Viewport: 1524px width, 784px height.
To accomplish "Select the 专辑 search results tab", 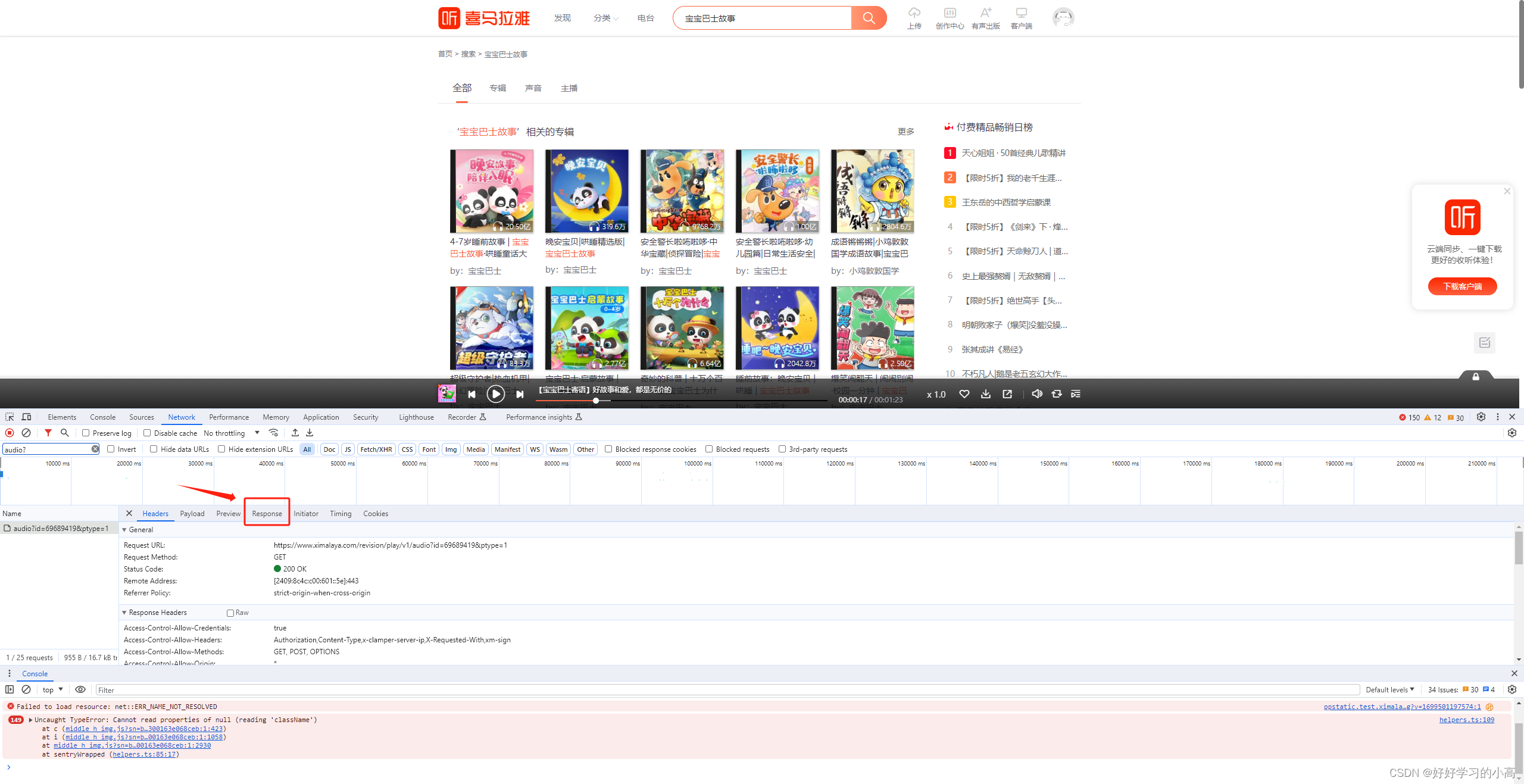I will 498,88.
